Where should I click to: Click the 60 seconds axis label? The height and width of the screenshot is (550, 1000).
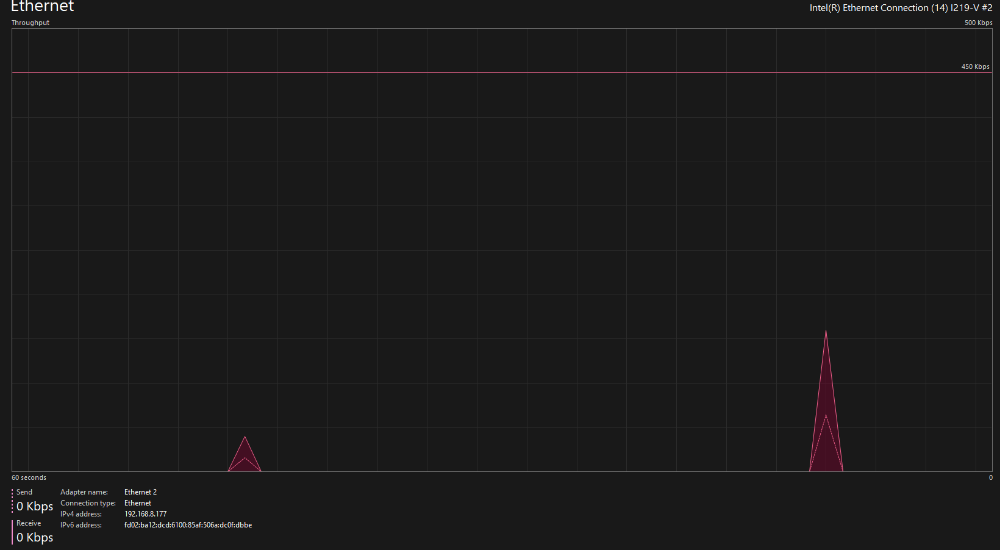29,477
